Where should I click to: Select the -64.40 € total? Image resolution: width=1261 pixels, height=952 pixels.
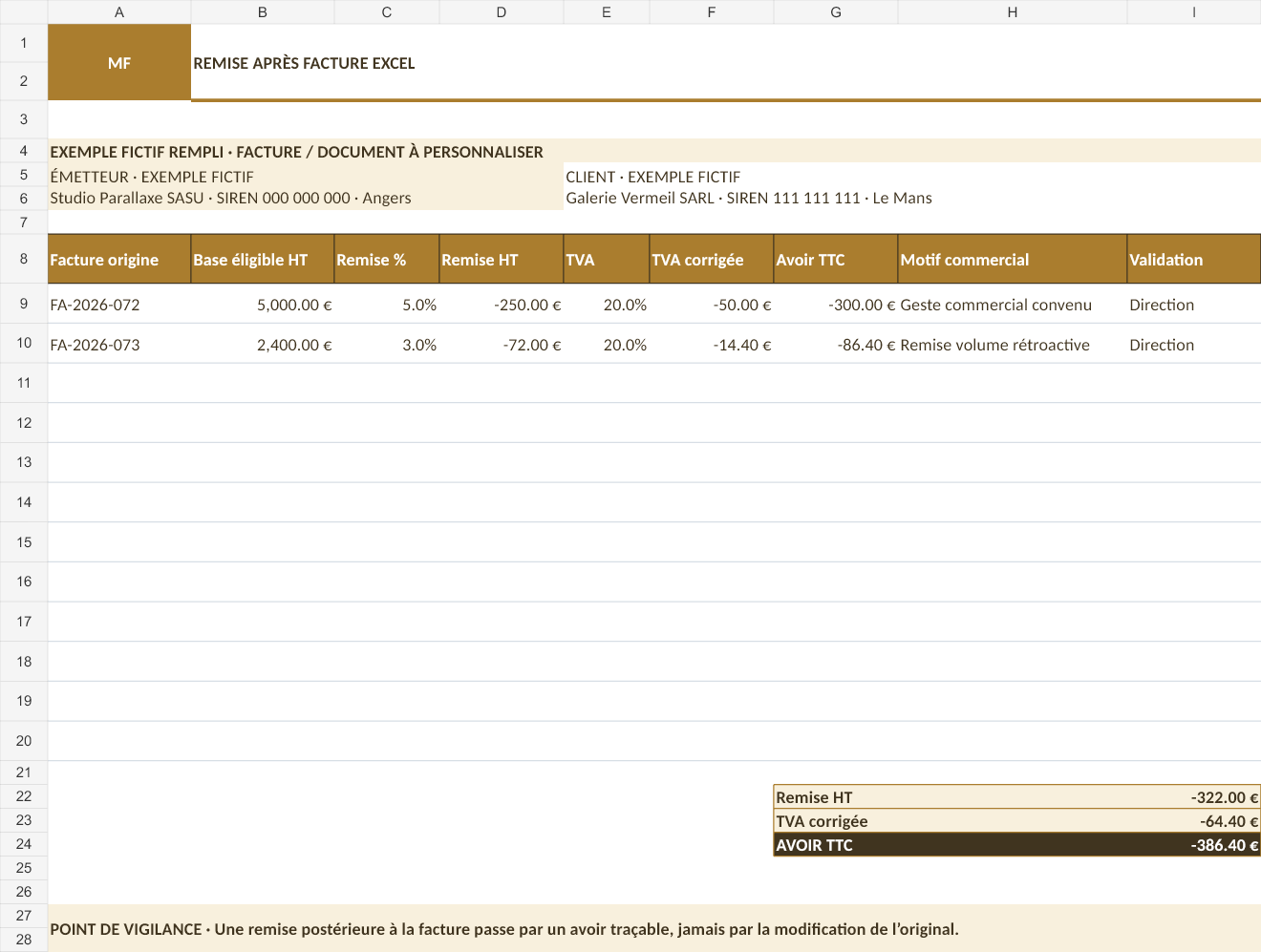[1229, 820]
